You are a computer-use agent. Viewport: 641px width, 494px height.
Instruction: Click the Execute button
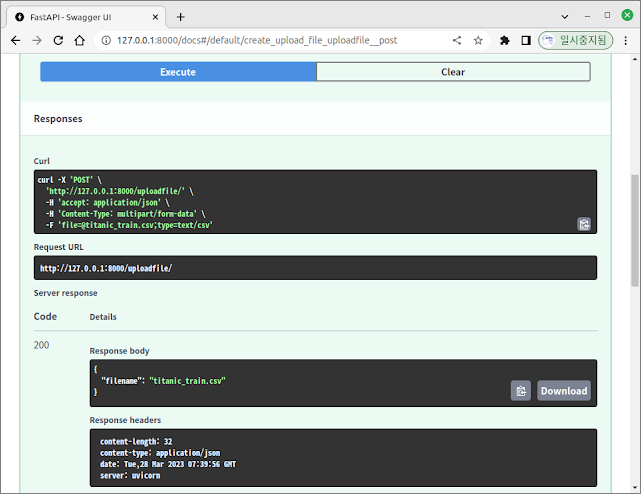pos(178,72)
